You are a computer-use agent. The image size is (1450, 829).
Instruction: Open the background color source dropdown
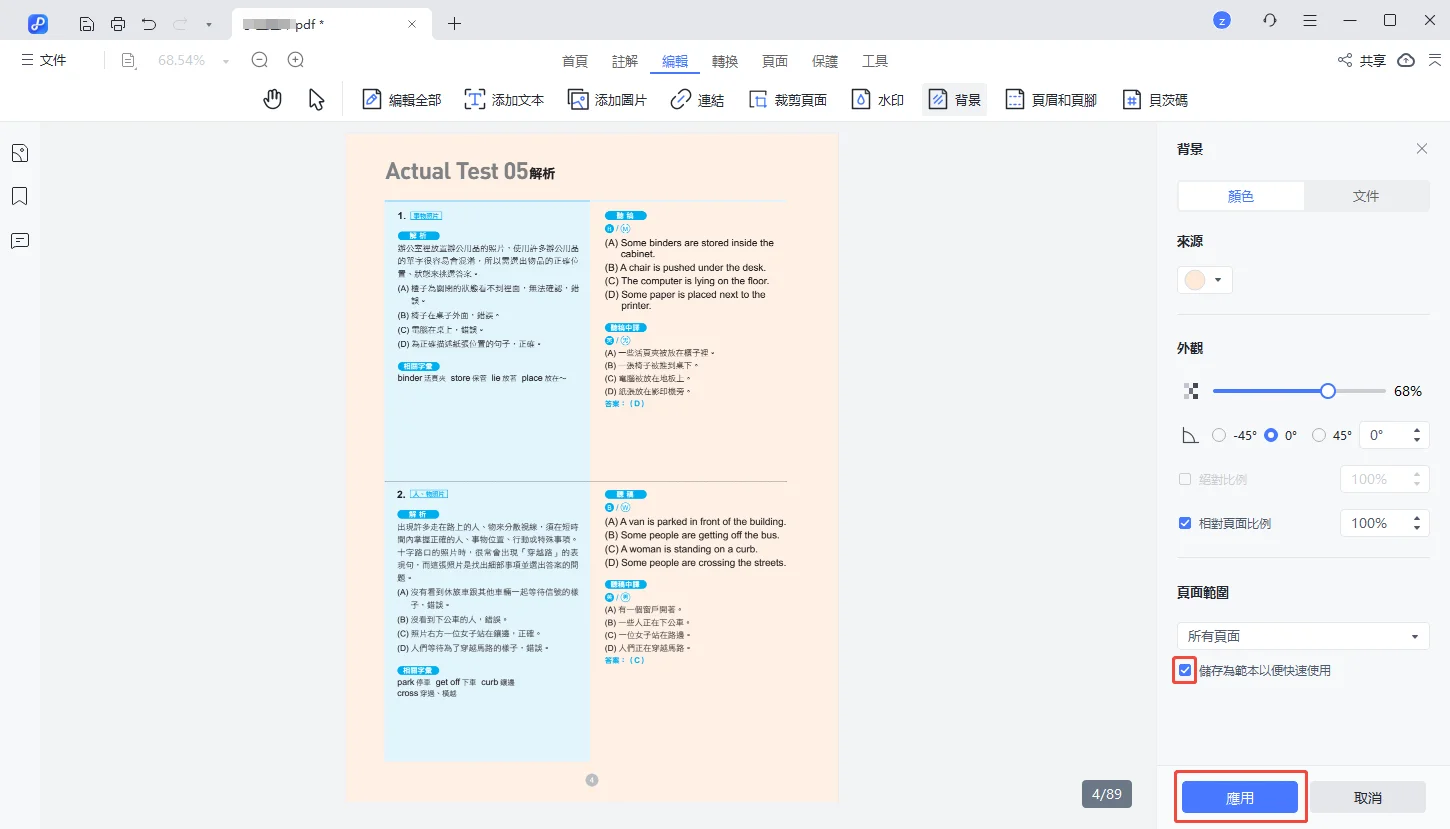tap(1205, 280)
